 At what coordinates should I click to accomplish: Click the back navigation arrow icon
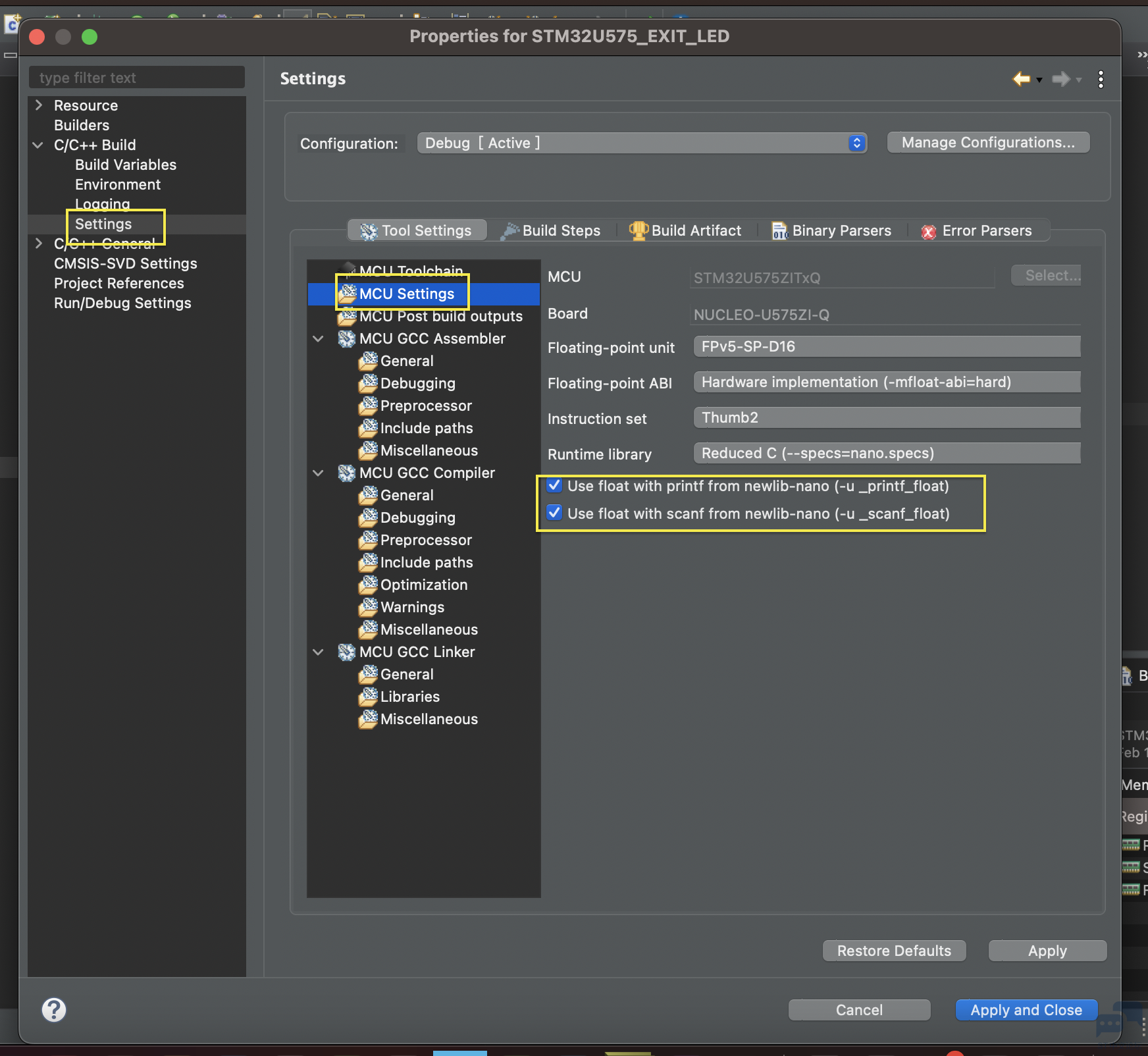[x=1021, y=79]
